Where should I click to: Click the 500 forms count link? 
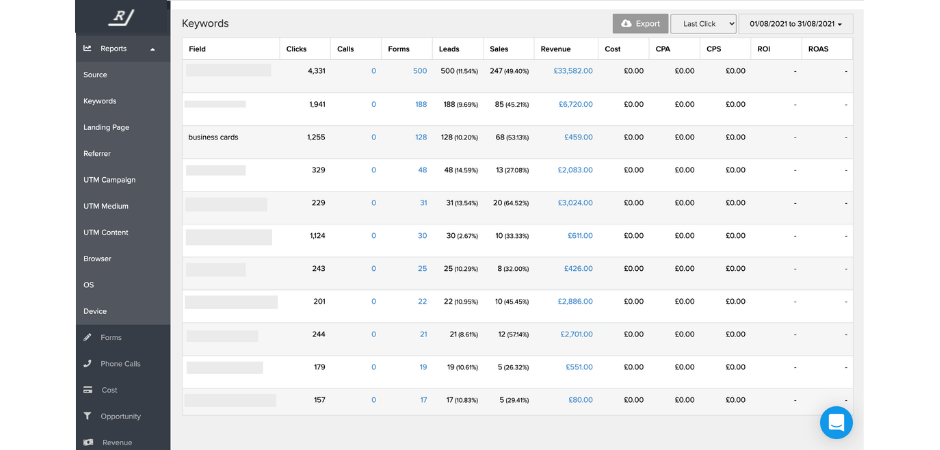pos(420,71)
